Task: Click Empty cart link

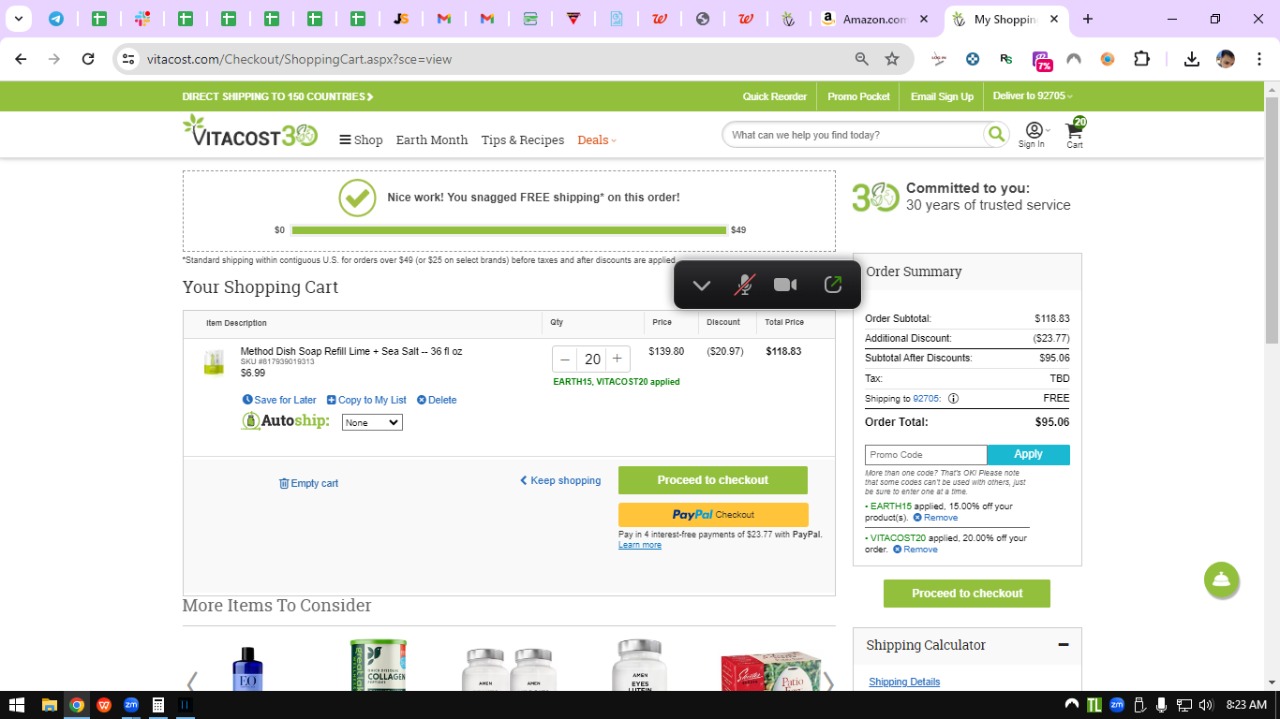Action: pyautogui.click(x=308, y=483)
